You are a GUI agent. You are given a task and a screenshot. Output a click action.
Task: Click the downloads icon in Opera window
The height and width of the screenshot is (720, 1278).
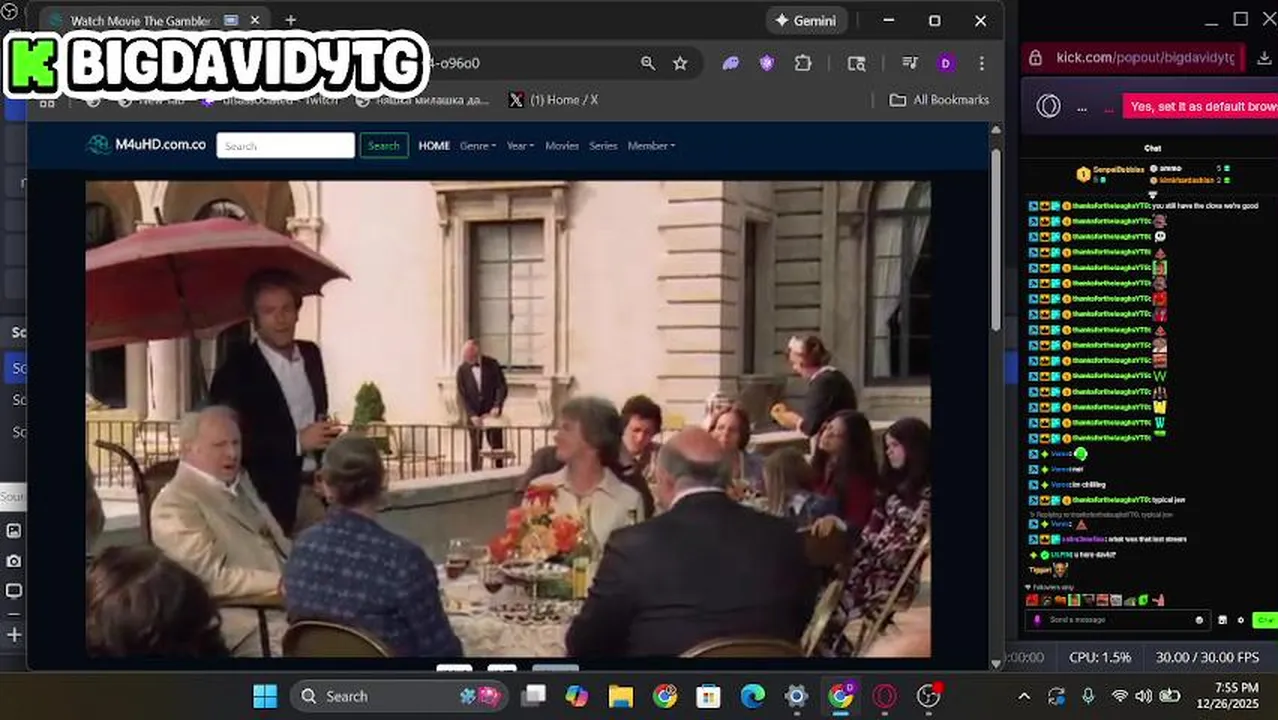[x=1264, y=58]
